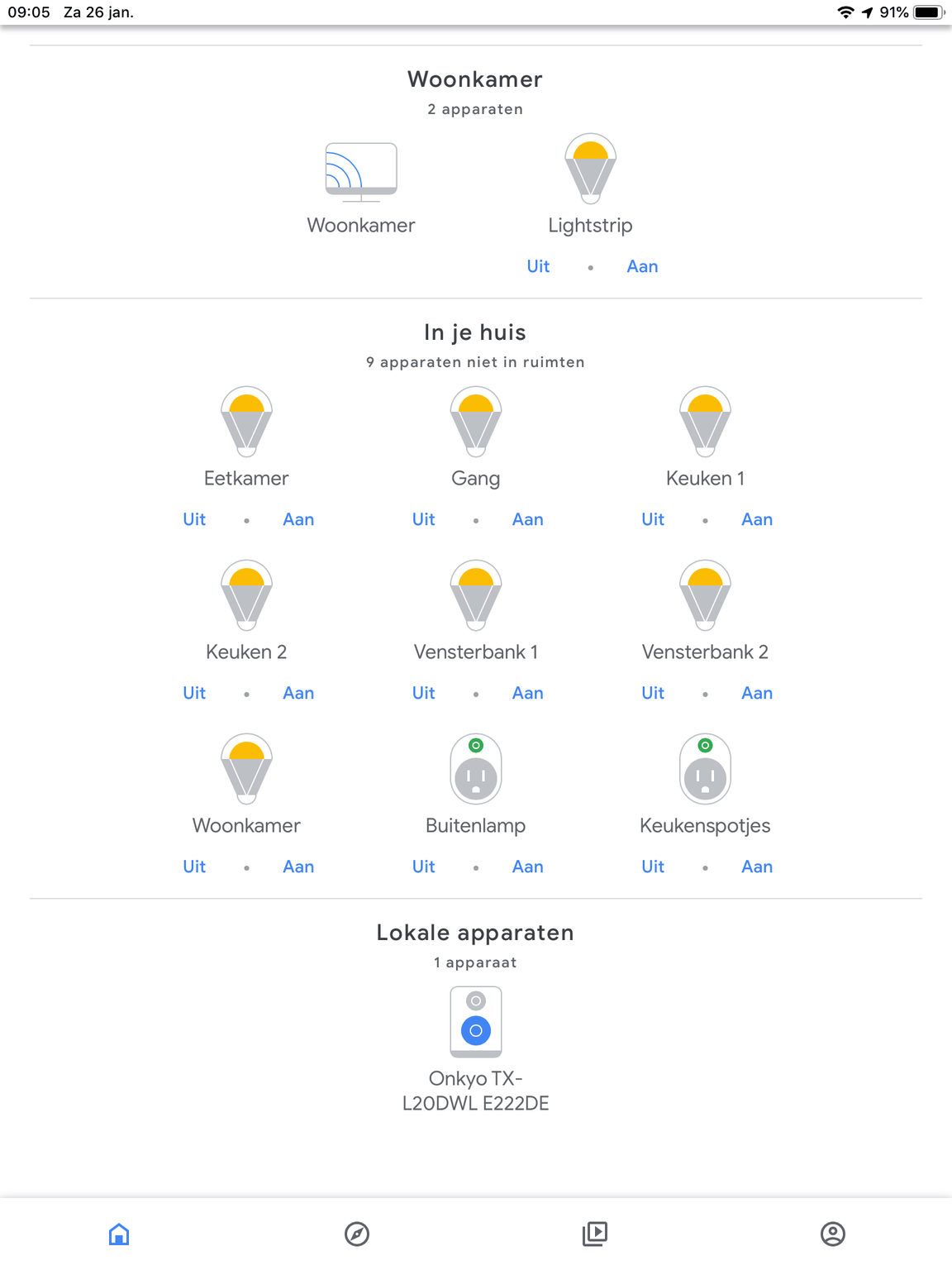Turn the Lightstrip on with Aan
Viewport: 952px width, 1270px height.
point(642,266)
